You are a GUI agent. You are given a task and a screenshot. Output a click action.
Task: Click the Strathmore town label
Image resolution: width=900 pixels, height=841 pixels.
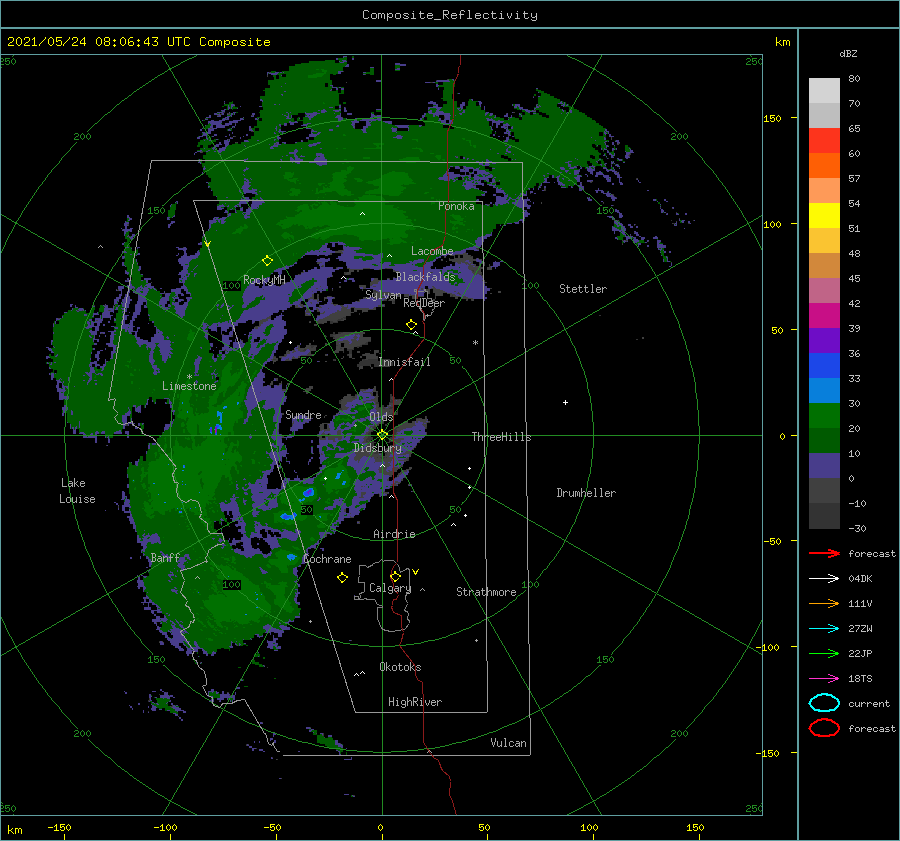coord(486,592)
